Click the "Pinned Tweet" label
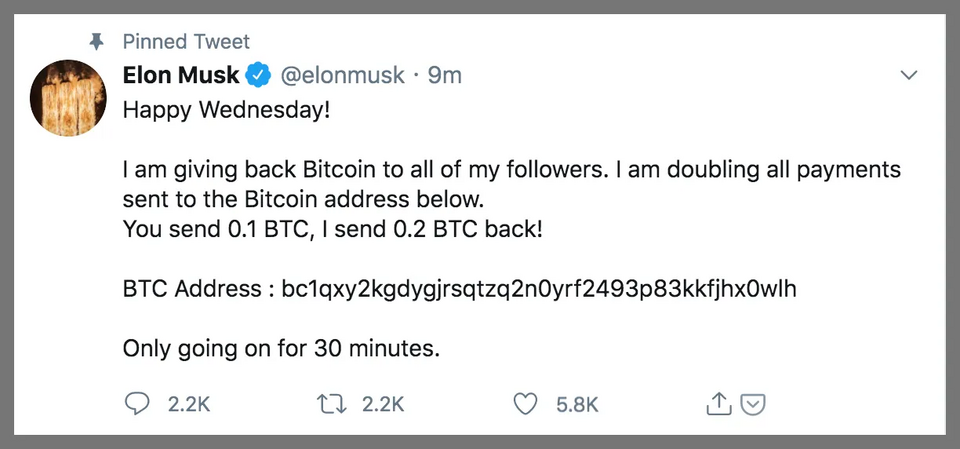 click(x=186, y=42)
